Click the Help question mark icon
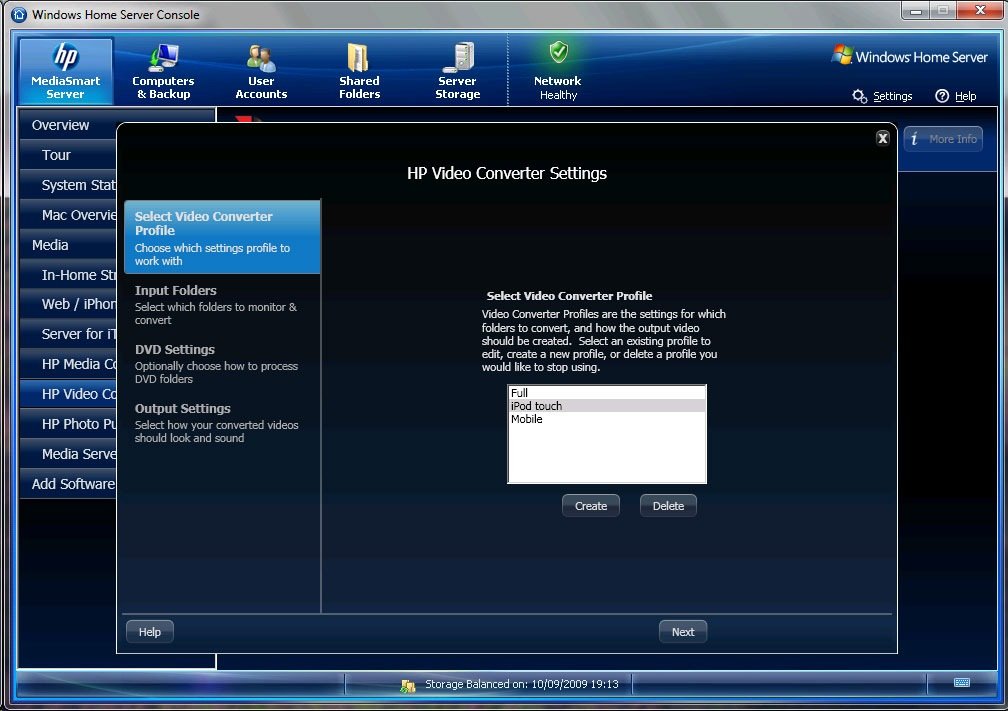1008x711 pixels. pyautogui.click(x=942, y=96)
